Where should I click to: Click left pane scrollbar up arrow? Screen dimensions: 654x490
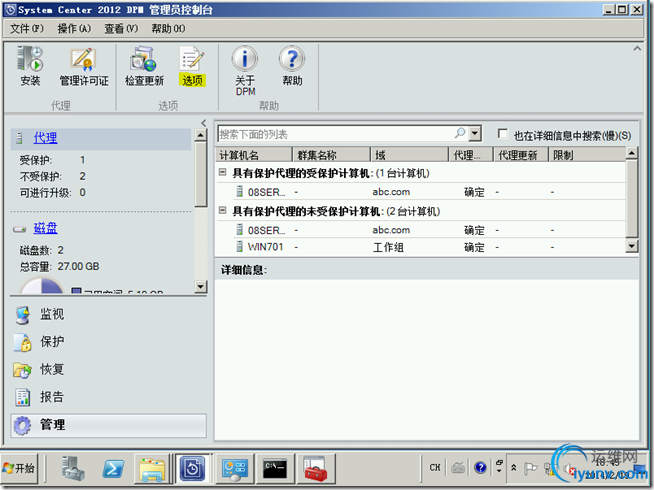[201, 135]
